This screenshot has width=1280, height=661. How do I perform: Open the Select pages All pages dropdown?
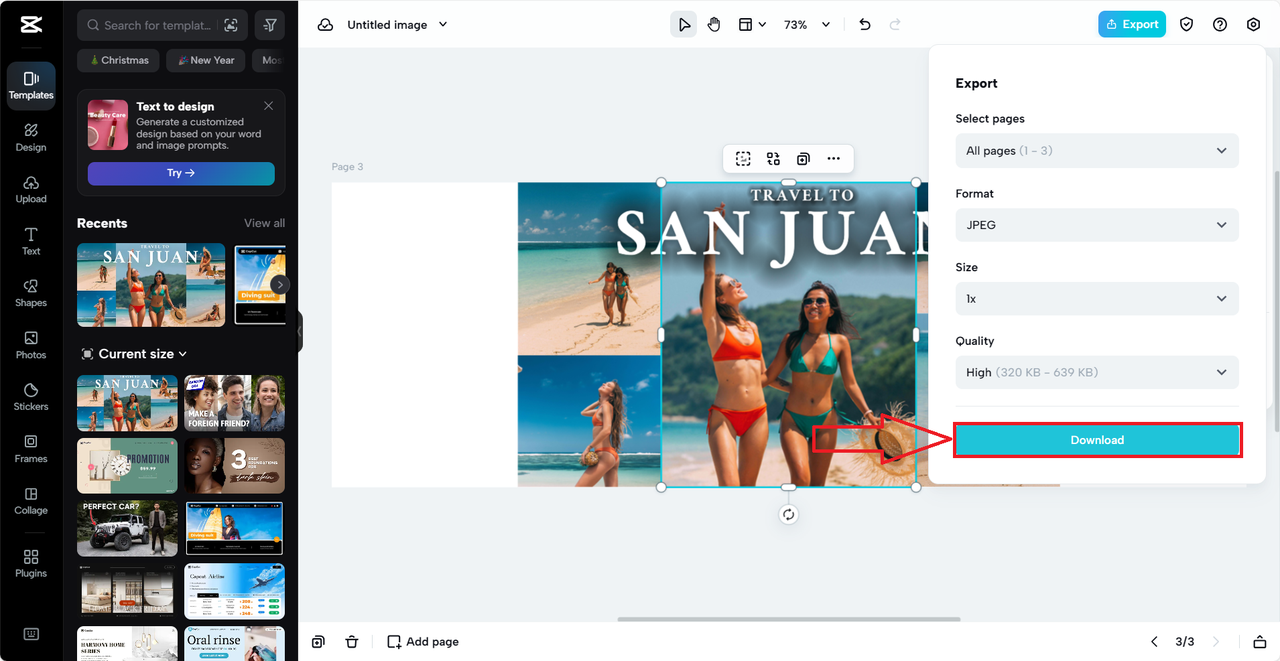[1097, 151]
